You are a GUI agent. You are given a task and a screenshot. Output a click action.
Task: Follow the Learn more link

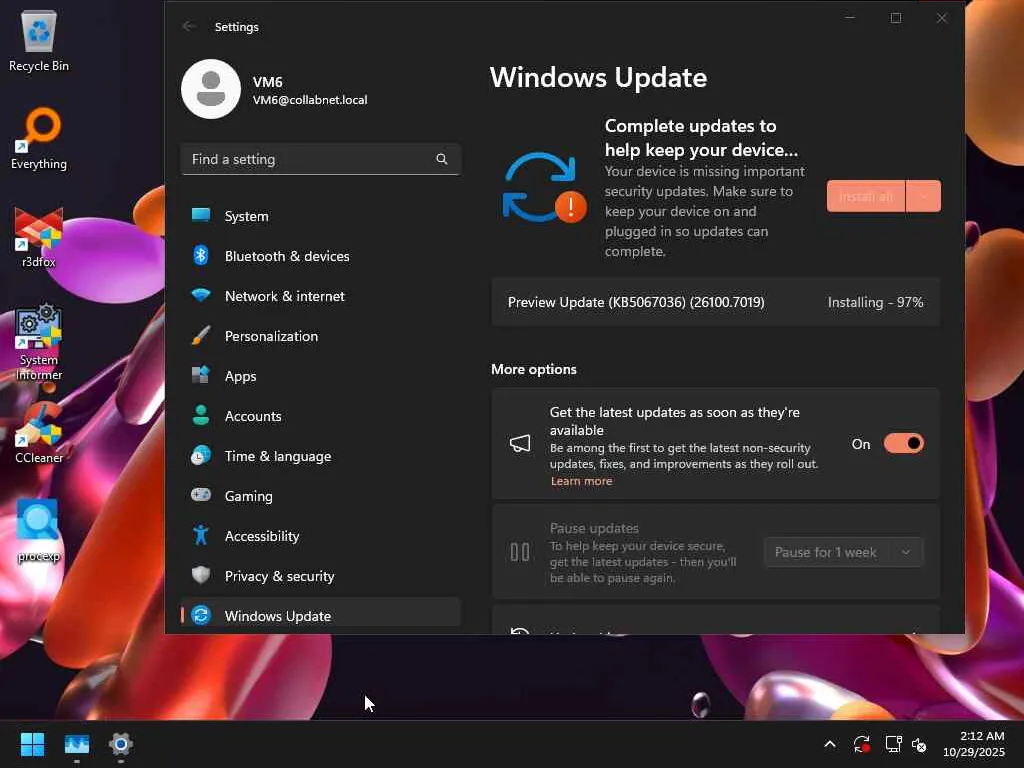(581, 481)
